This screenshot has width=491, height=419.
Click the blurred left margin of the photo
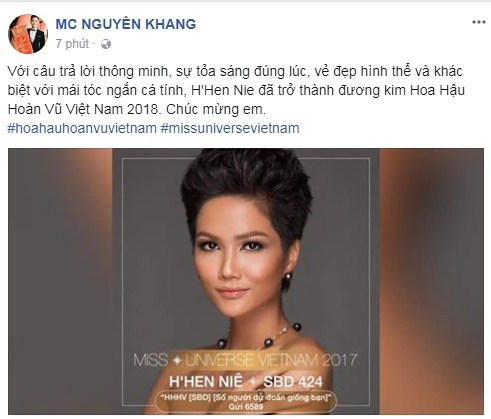[60, 281]
